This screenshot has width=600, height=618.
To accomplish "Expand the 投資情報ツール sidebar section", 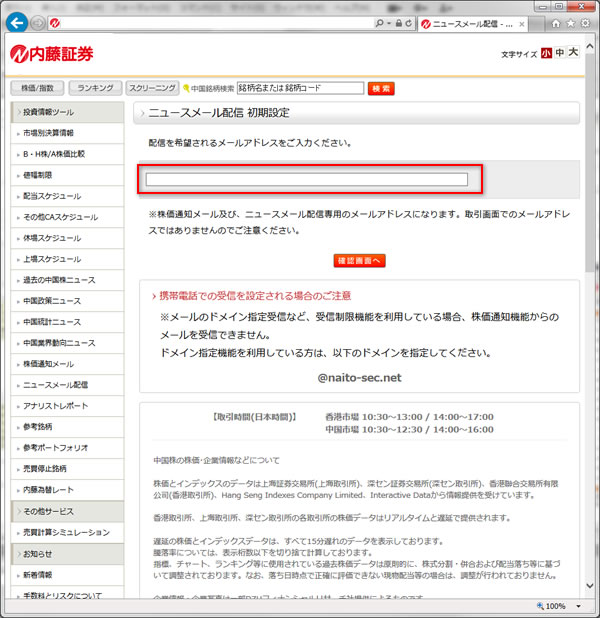I will coord(67,112).
